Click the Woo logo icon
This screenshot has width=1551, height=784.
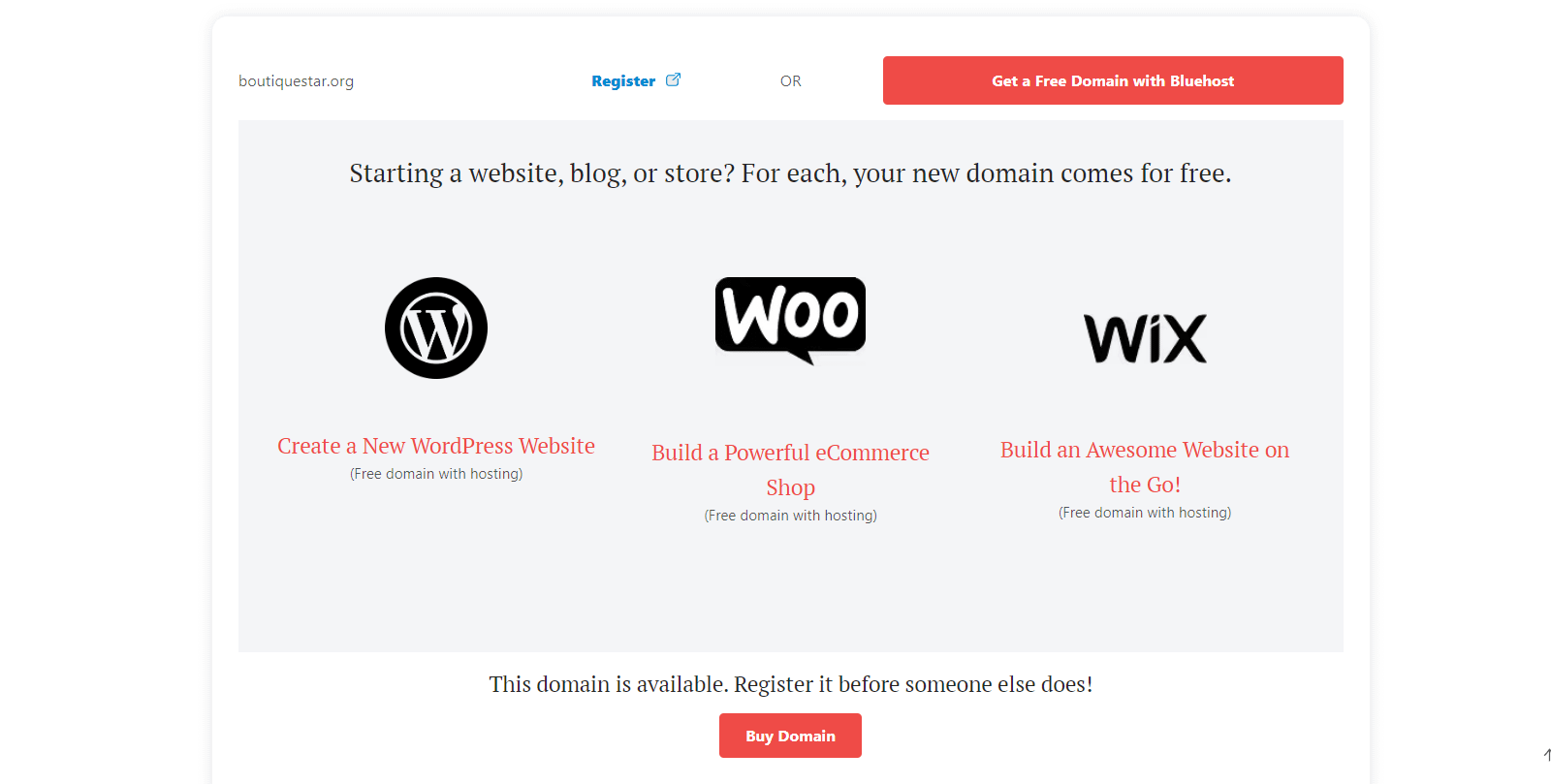pos(790,321)
